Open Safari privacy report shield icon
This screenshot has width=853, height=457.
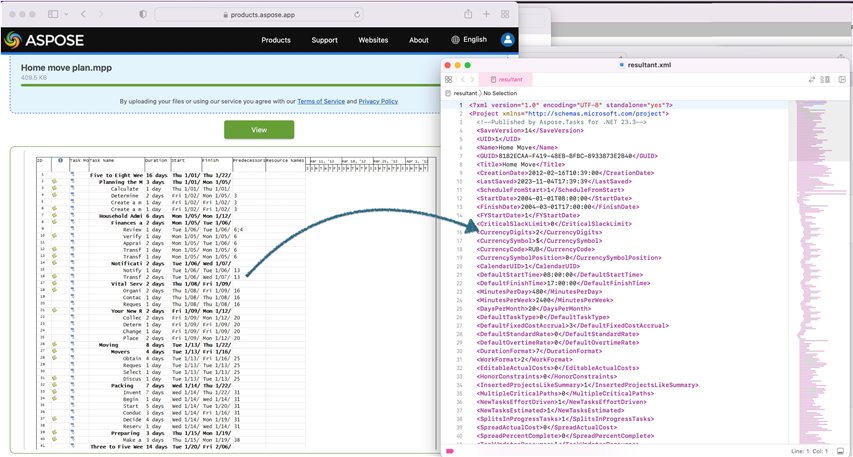pos(143,15)
